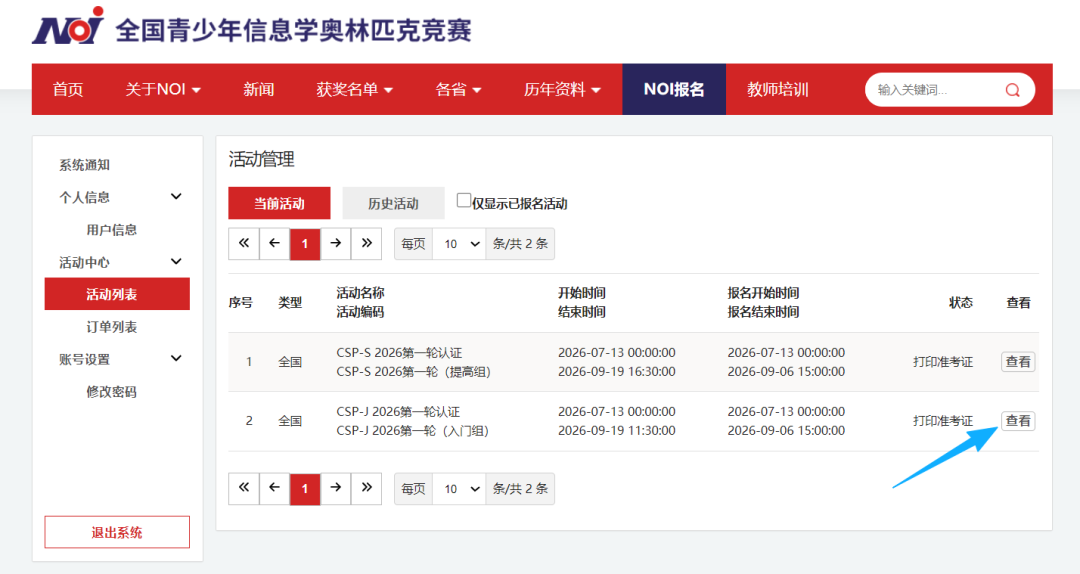Click 退出系统 button
The image size is (1080, 574).
pyautogui.click(x=117, y=532)
